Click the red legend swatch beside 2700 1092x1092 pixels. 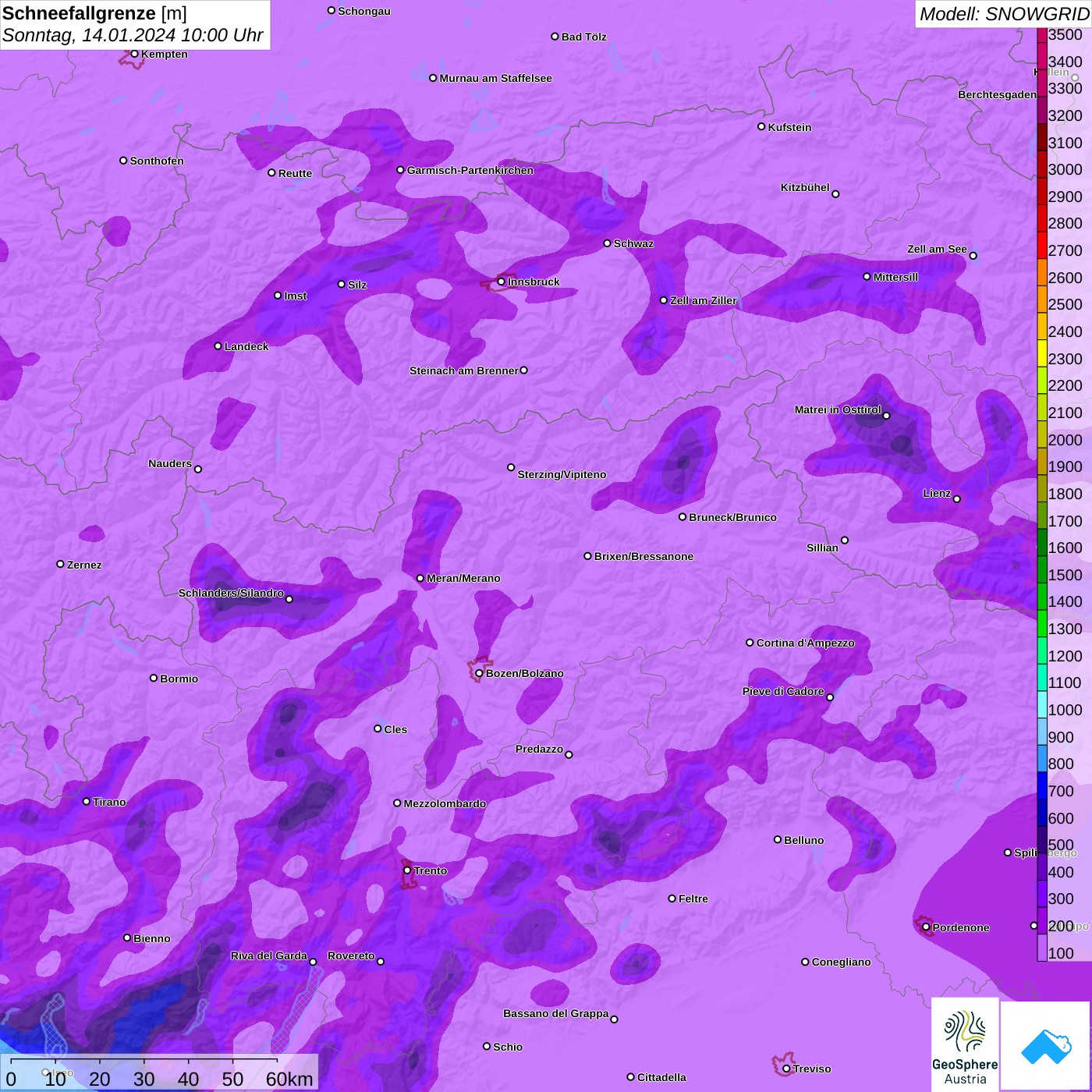(1042, 244)
